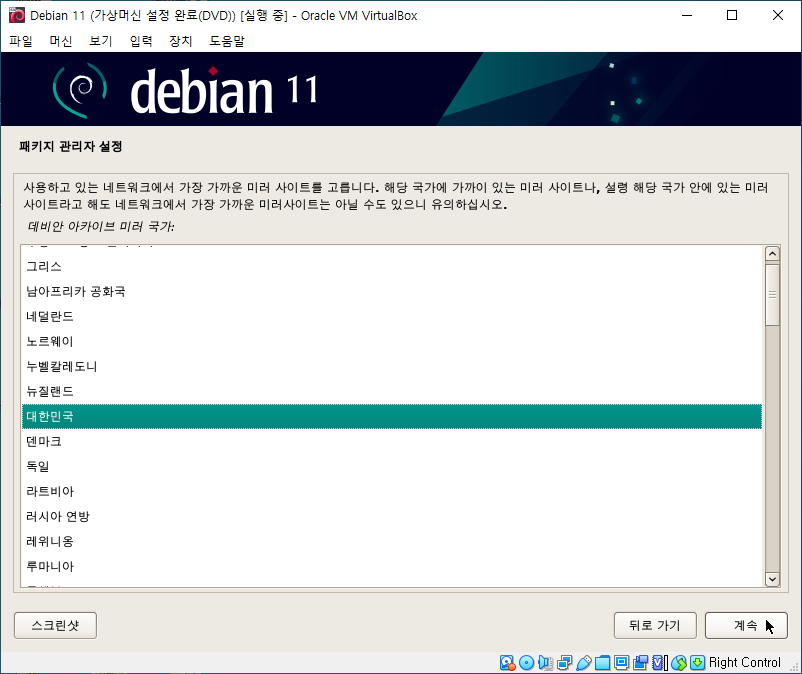Select 남아프리카 공화국 in the list
The image size is (802, 674).
(x=392, y=291)
